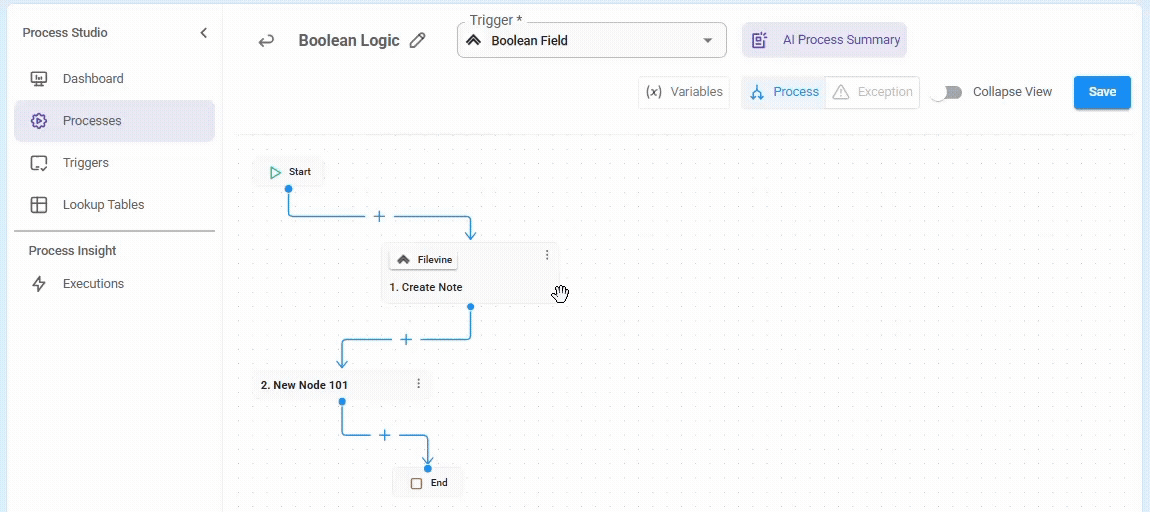Select the End node on the canvas

[428, 483]
